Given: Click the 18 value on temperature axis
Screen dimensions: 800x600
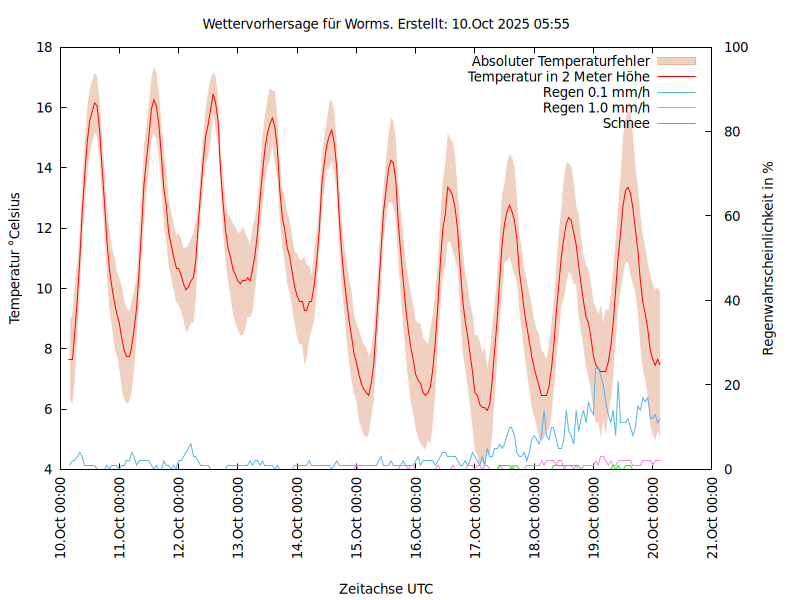Looking at the screenshot, I should [x=44, y=48].
